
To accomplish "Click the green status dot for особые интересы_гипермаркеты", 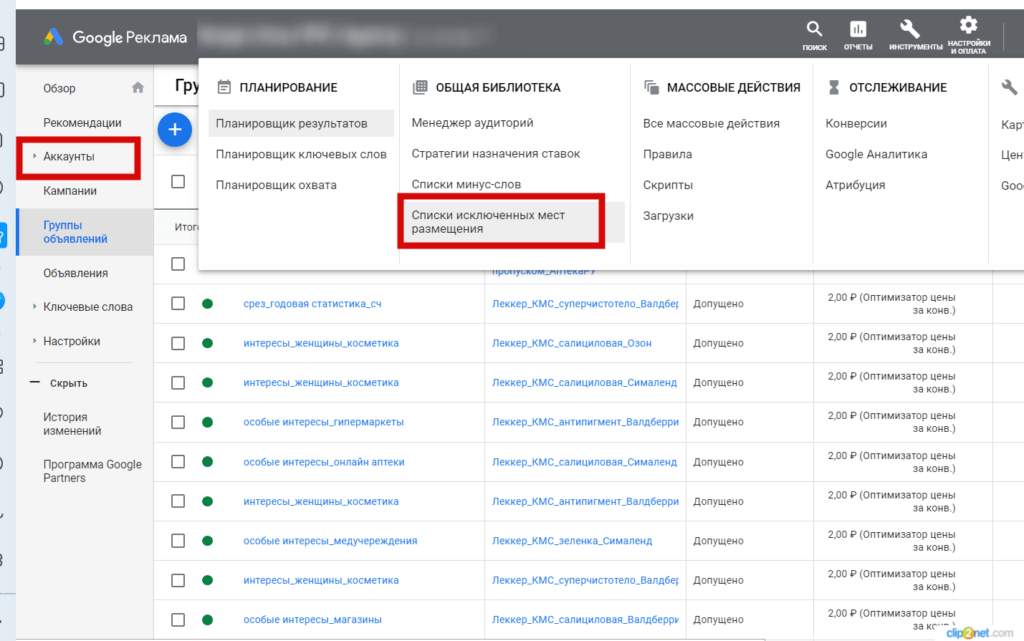I will pos(207,422).
